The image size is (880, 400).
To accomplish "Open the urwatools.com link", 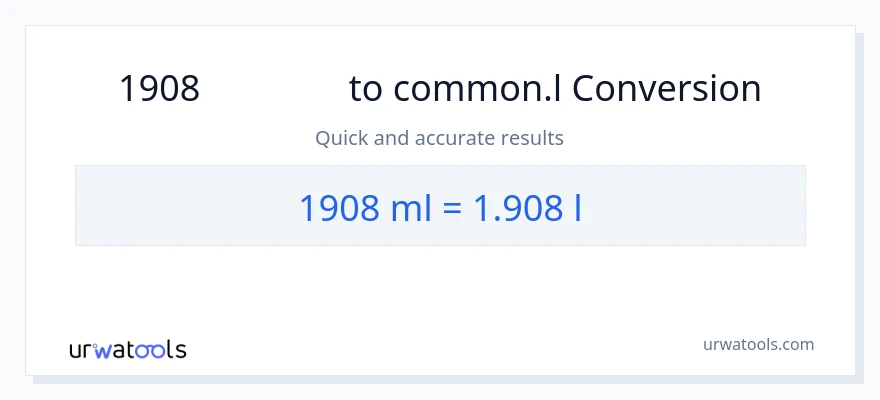I will coord(759,344).
